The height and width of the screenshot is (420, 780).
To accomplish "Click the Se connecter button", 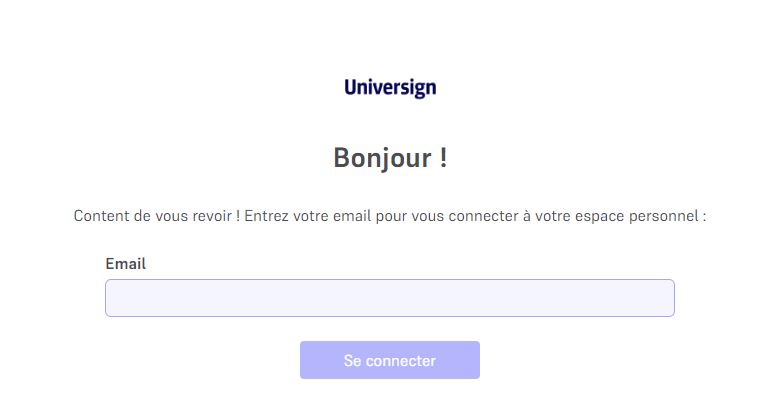I will [390, 360].
